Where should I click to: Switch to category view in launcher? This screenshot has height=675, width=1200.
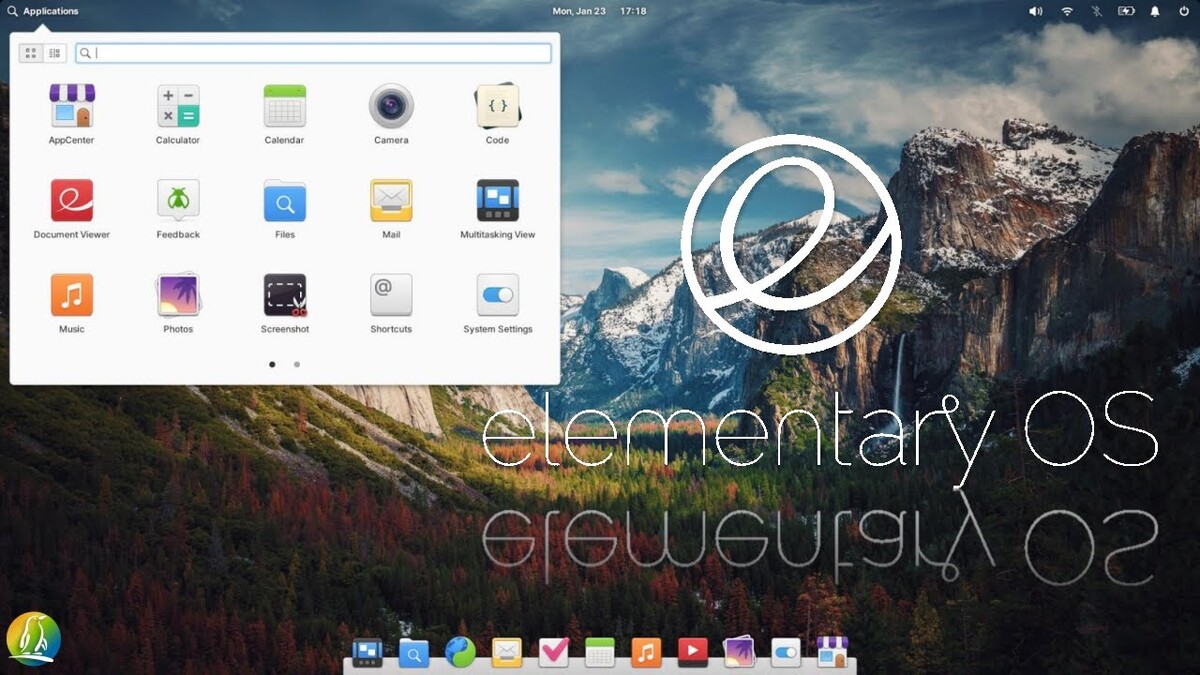click(x=55, y=53)
